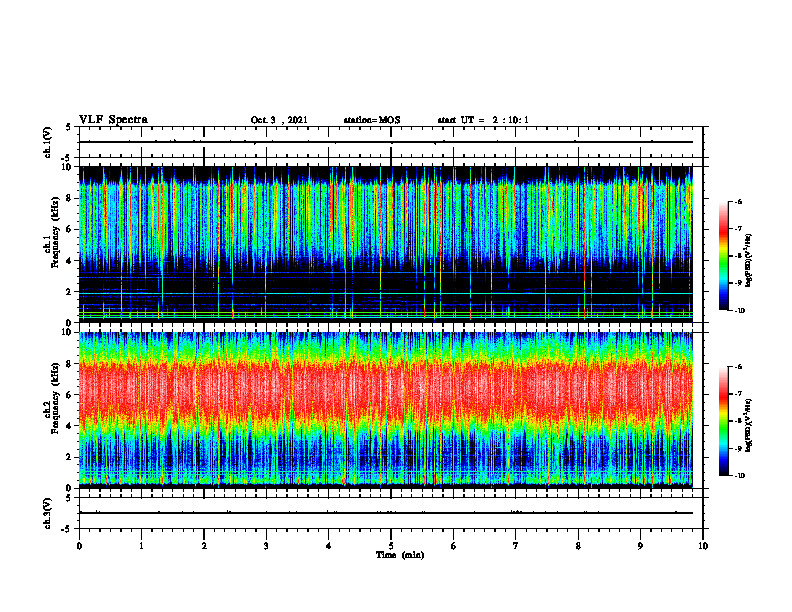Click the time axis tick label "9"
The width and height of the screenshot is (792, 612).
[640, 546]
